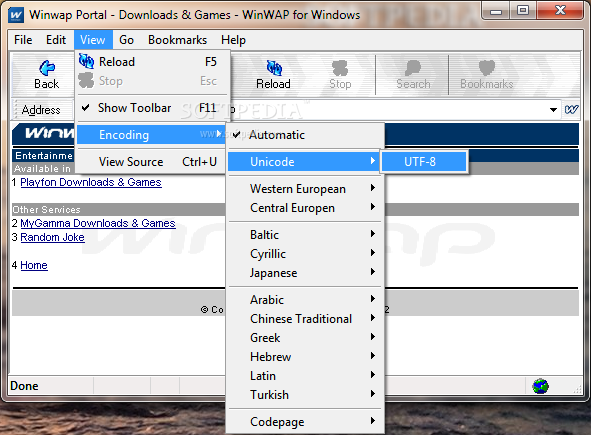The width and height of the screenshot is (591, 435).
Task: Open Playfon Downloads & Games link
Action: (91, 182)
